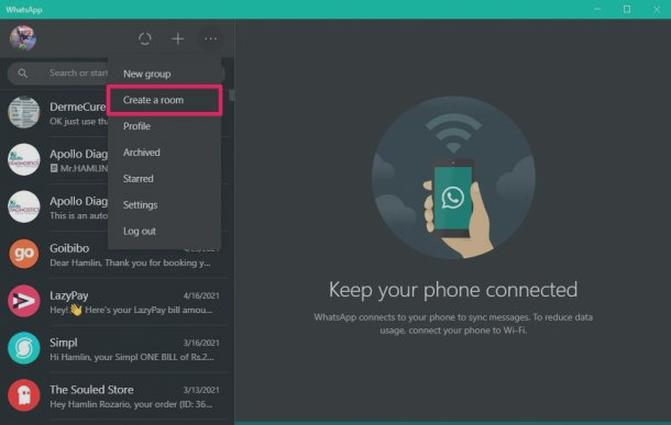Close the three-dots menu button
Screen dimensions: 671x425
[211, 39]
